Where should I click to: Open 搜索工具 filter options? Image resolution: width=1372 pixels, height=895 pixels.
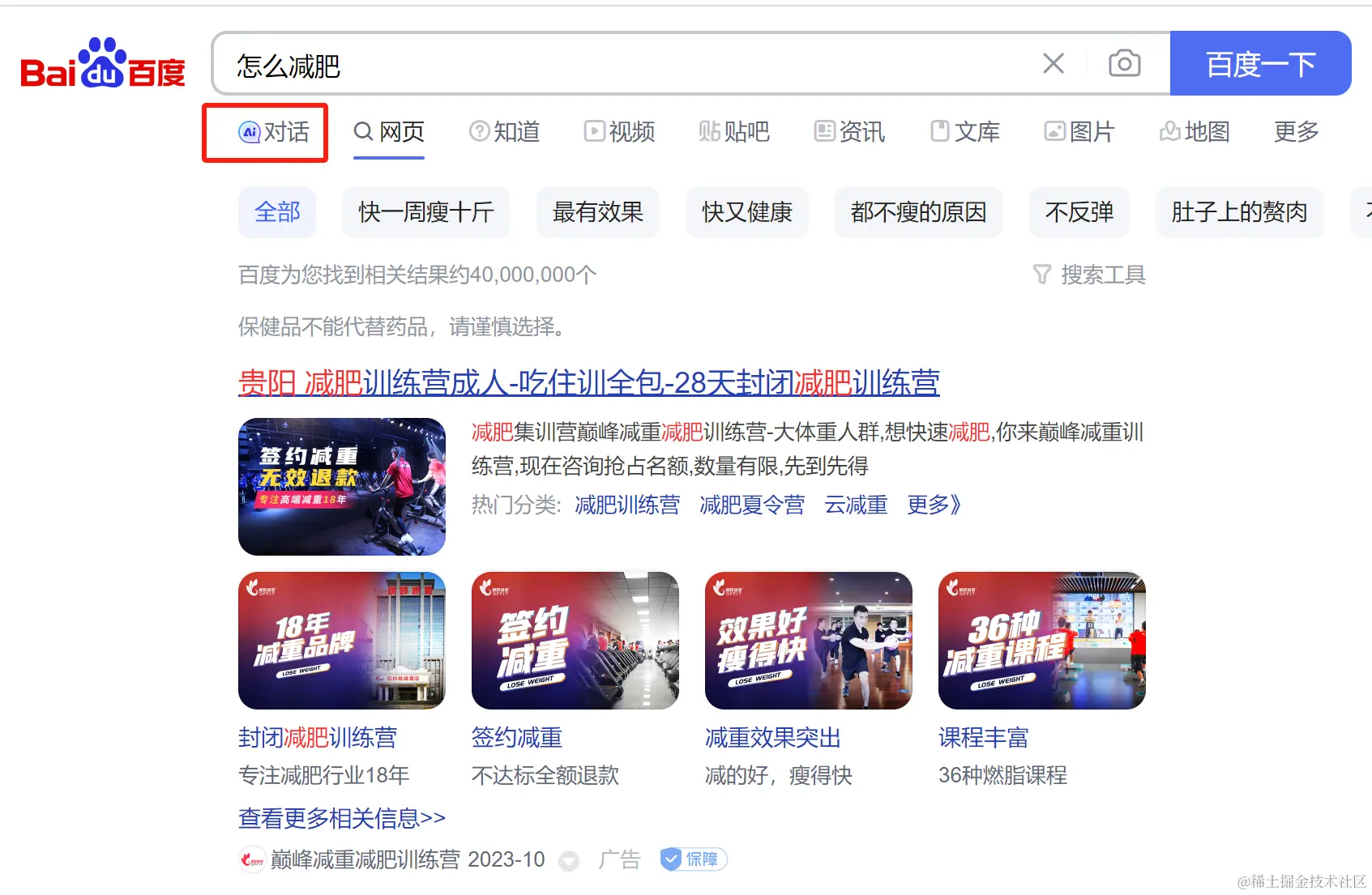(x=1089, y=275)
